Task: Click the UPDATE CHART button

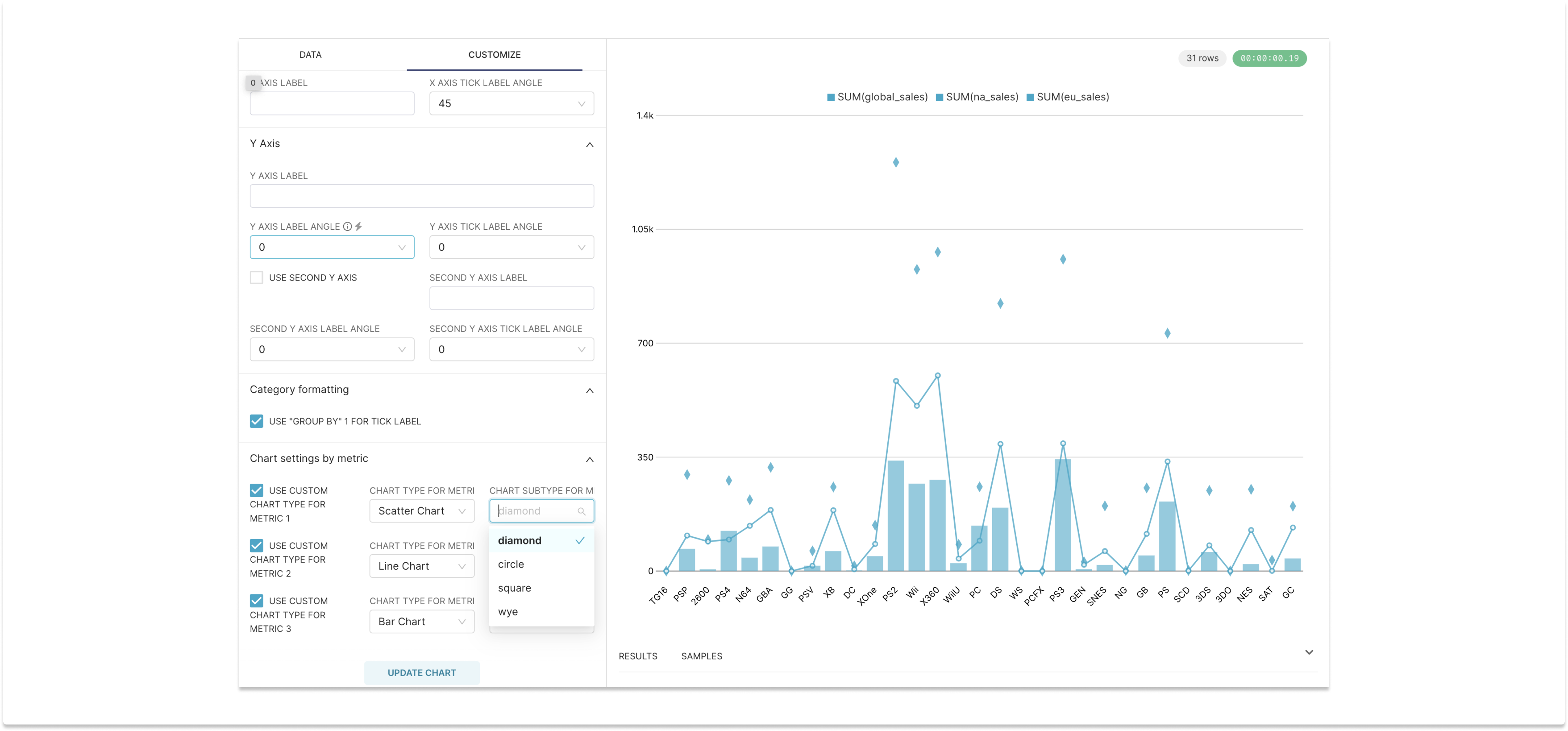Action: [x=421, y=672]
